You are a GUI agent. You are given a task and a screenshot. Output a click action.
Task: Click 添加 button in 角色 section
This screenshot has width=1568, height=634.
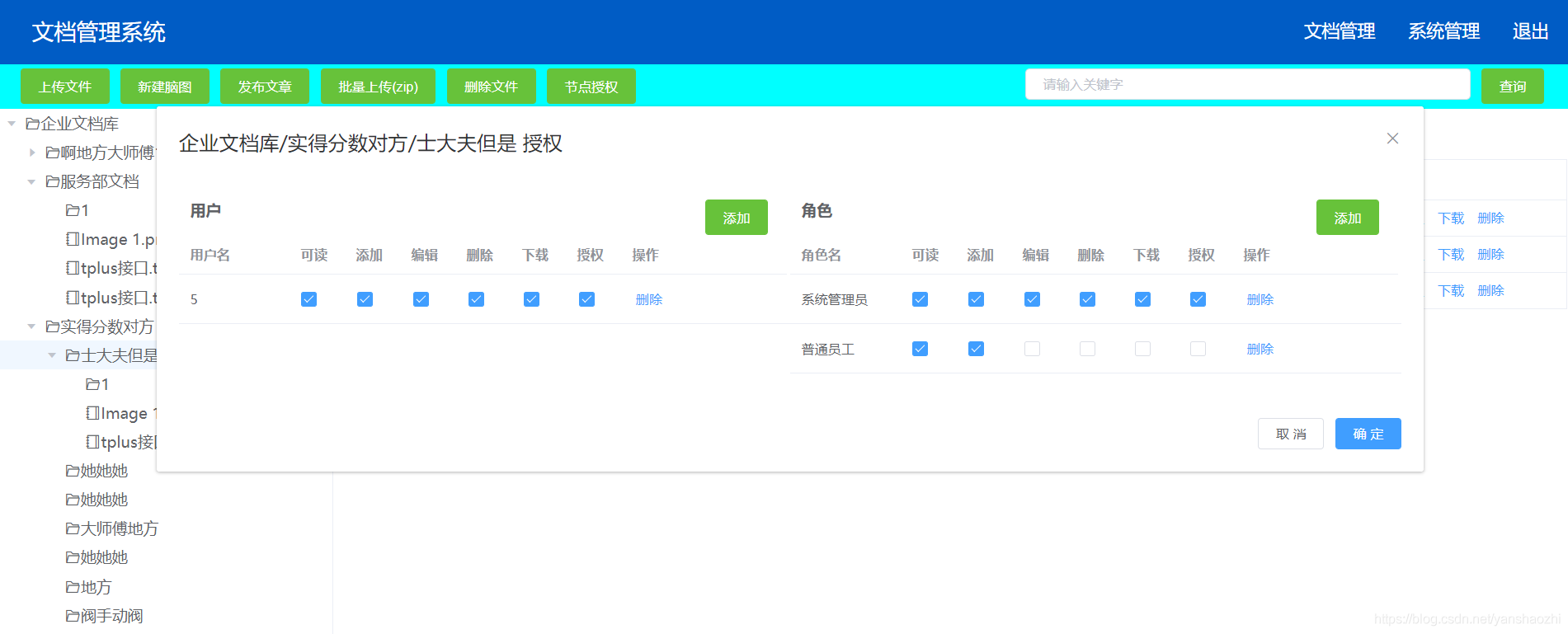[1348, 218]
